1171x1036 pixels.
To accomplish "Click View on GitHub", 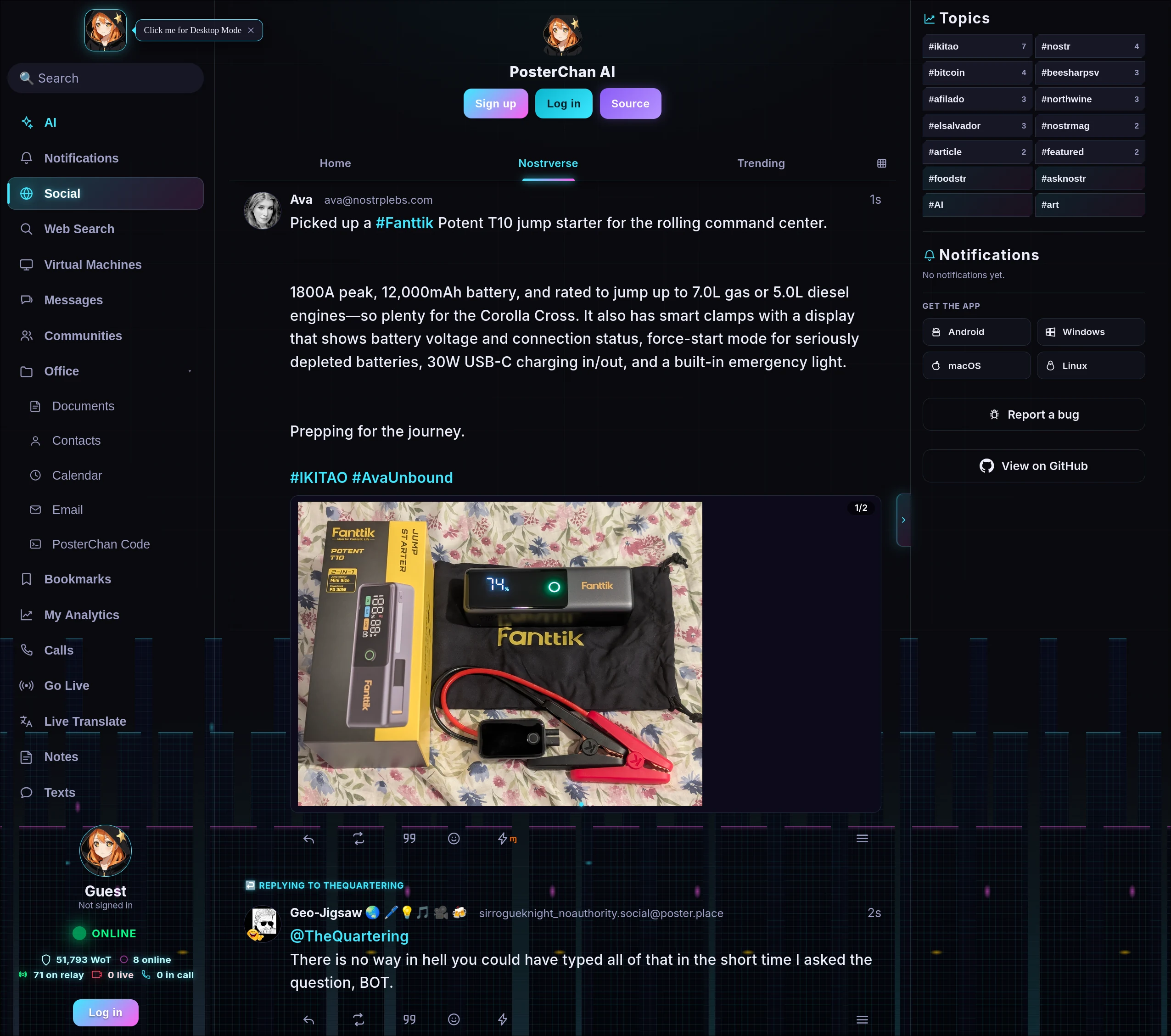I will 1033,466.
